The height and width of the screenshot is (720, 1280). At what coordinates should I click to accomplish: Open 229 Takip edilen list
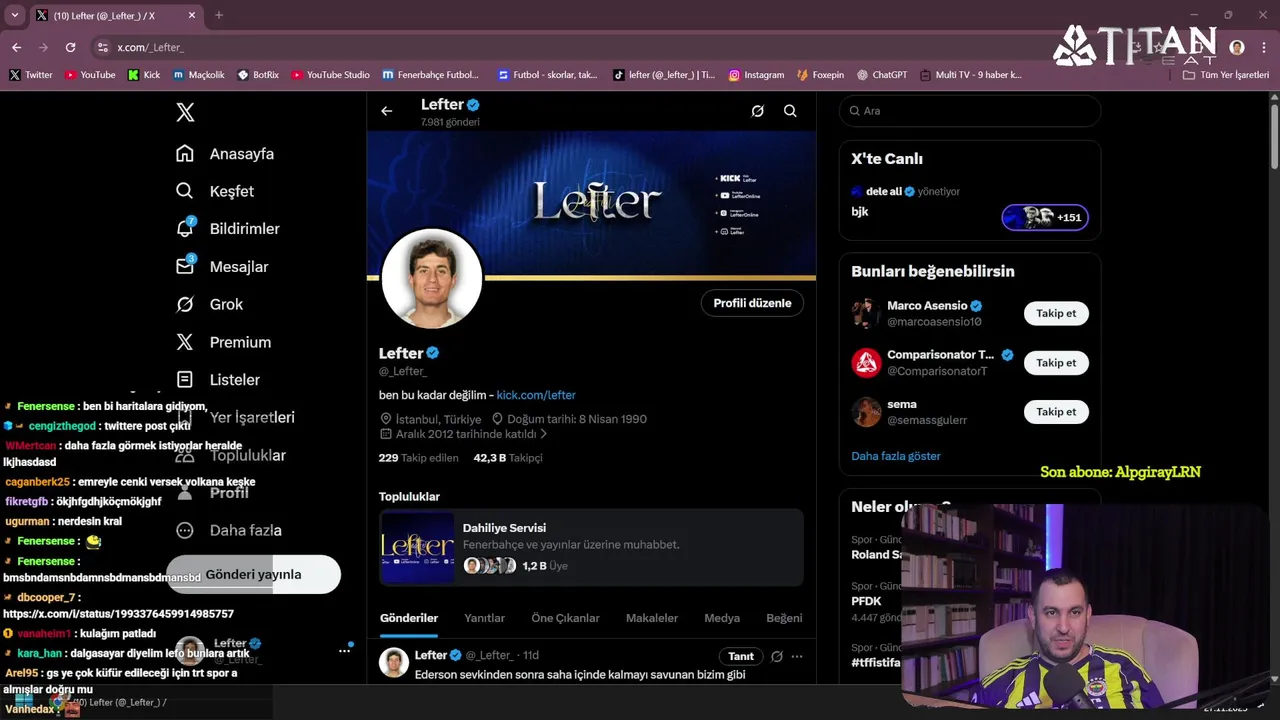pyautogui.click(x=418, y=458)
